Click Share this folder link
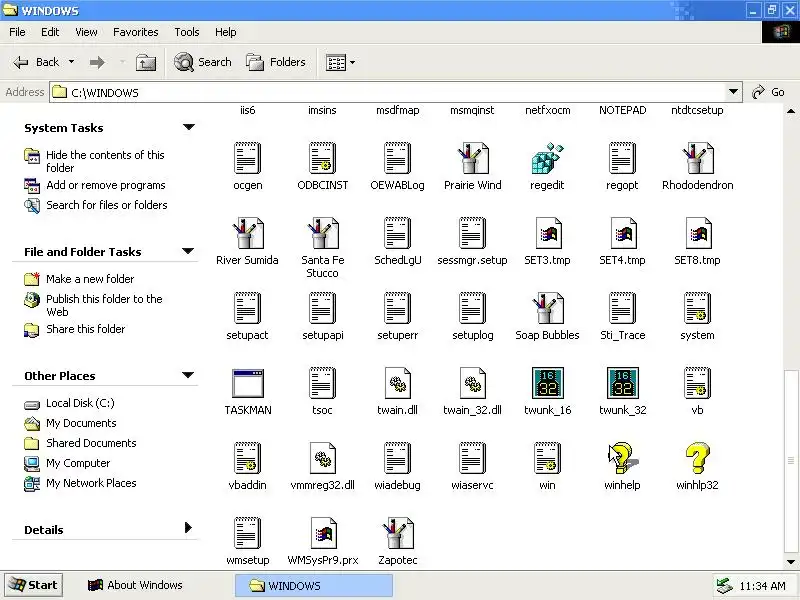The height and width of the screenshot is (600, 800). click(x=85, y=329)
